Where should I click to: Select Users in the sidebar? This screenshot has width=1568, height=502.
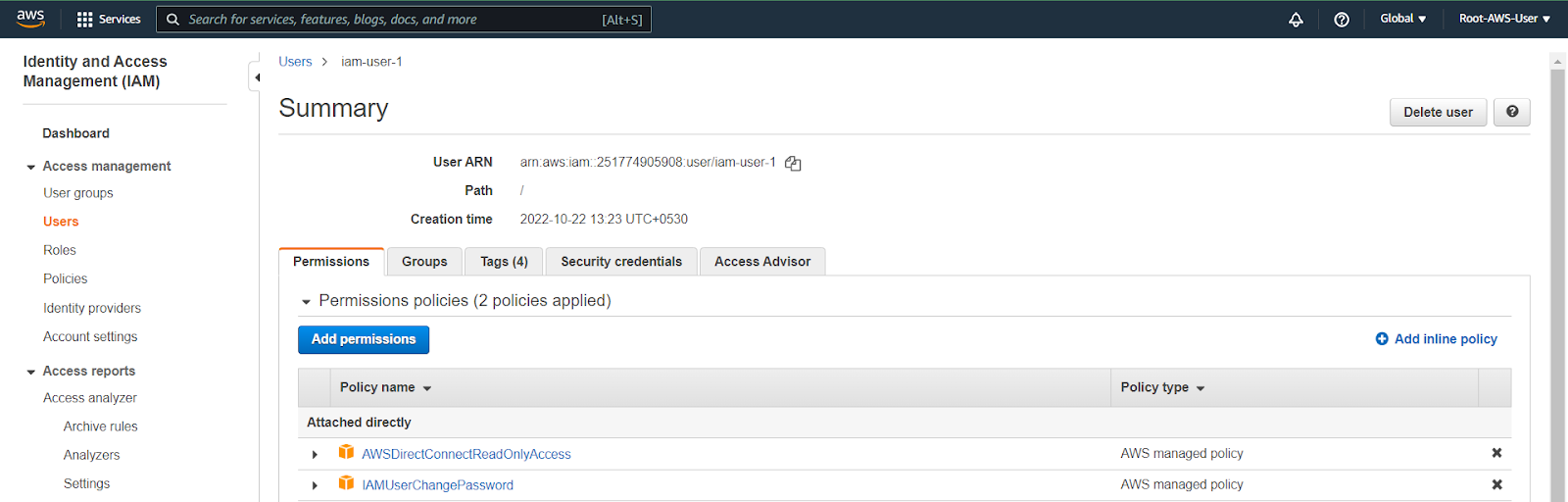point(61,222)
